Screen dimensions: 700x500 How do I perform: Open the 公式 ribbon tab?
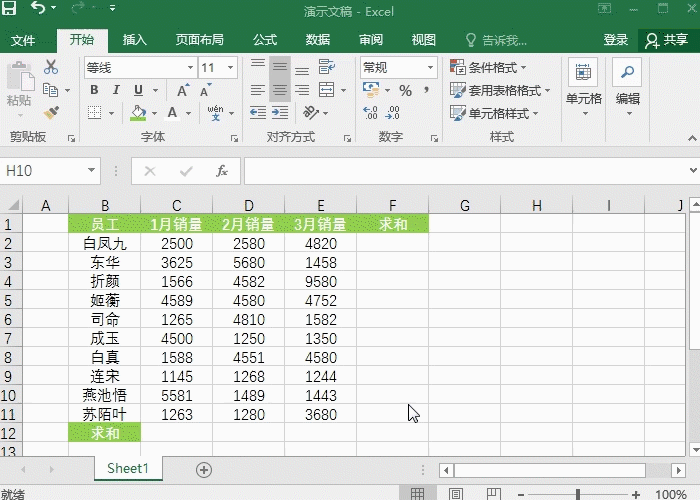264,40
